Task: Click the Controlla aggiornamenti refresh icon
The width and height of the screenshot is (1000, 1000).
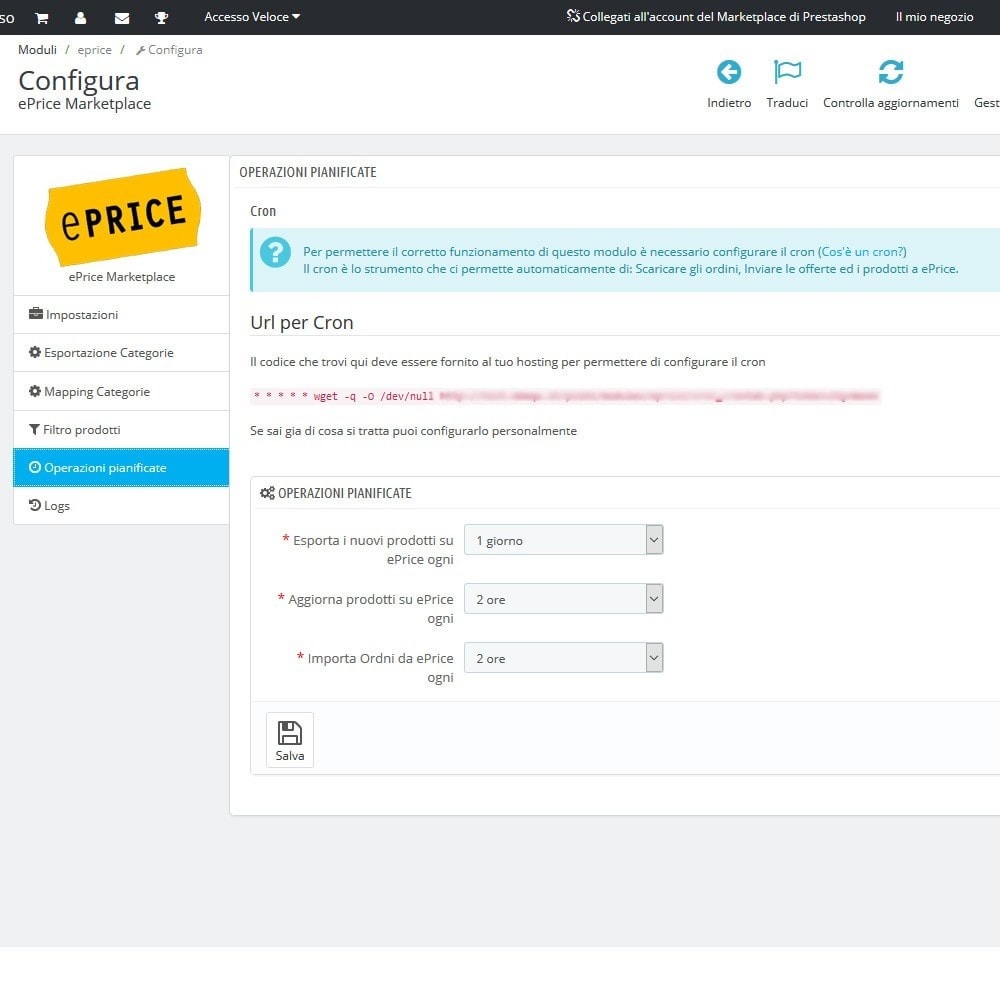Action: [891, 72]
